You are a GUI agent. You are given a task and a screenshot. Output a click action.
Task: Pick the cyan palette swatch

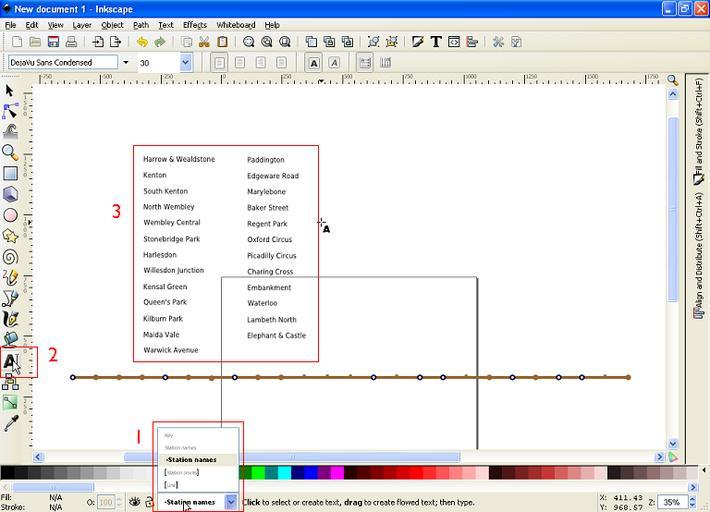tap(284, 473)
